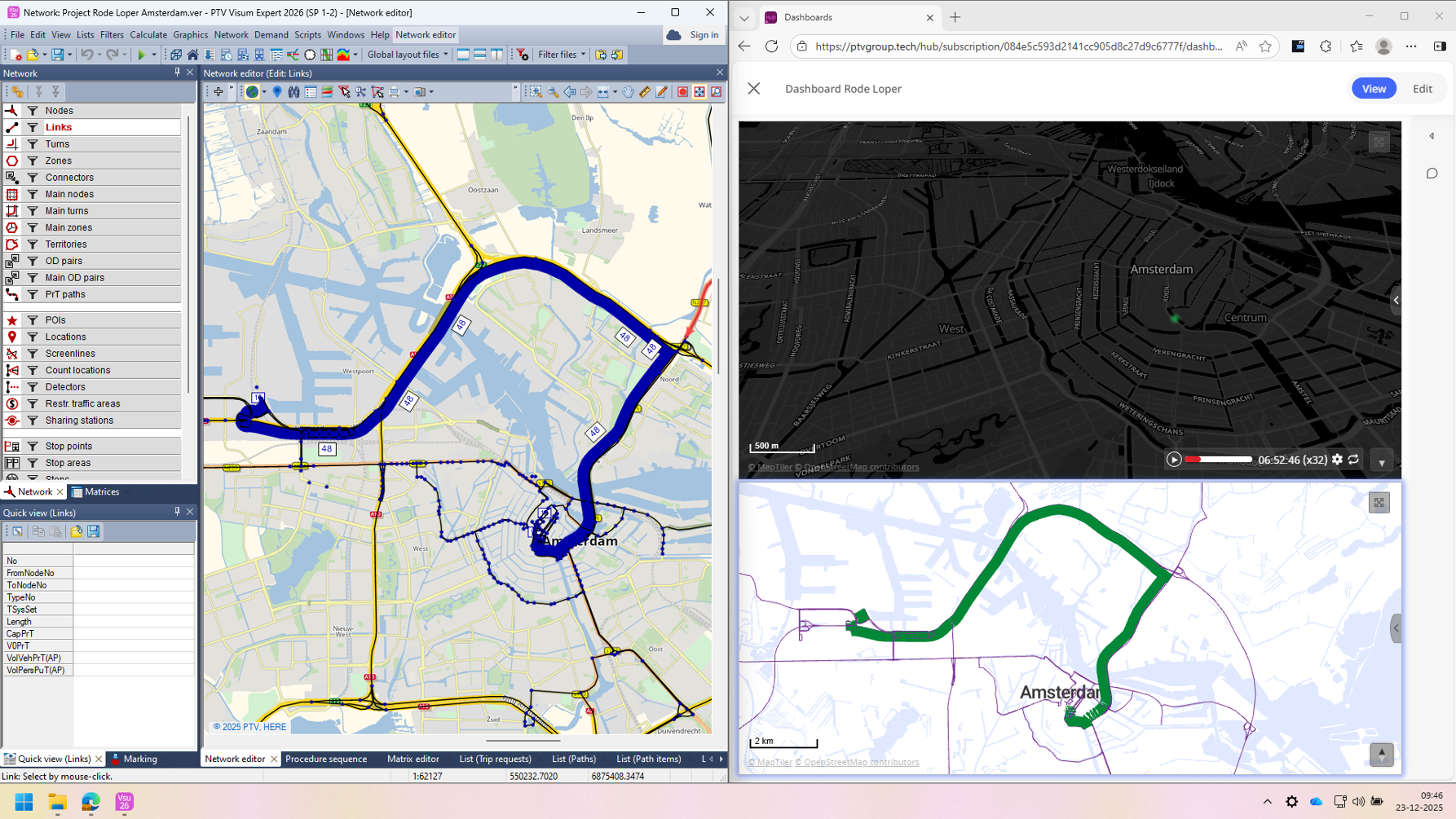This screenshot has width=1456, height=819.
Task: Click the animation time progress slider
Action: 1218,460
